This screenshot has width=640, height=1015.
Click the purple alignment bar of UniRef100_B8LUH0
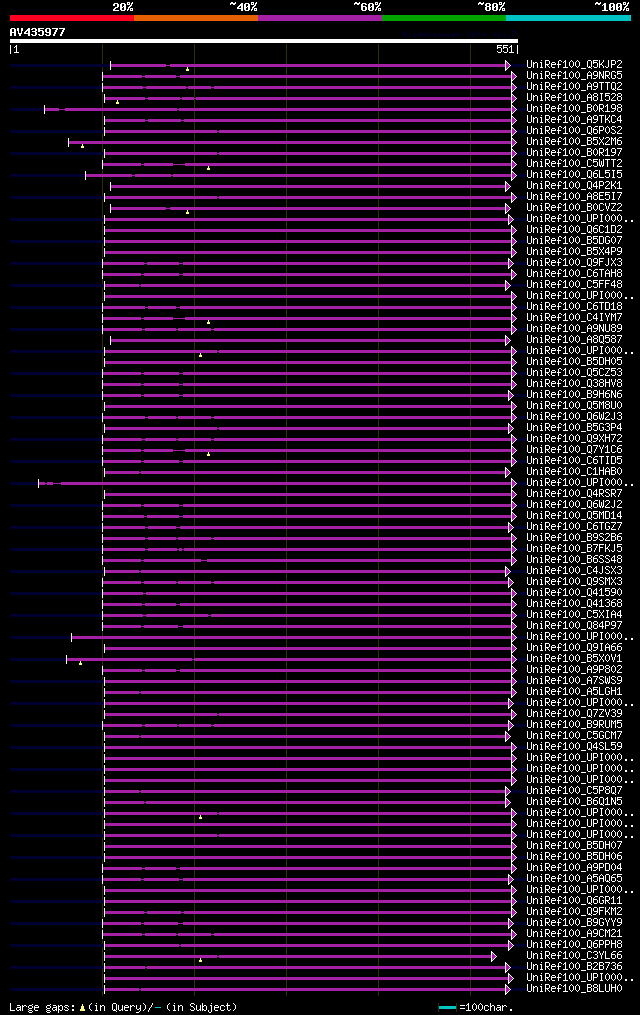pos(307,990)
